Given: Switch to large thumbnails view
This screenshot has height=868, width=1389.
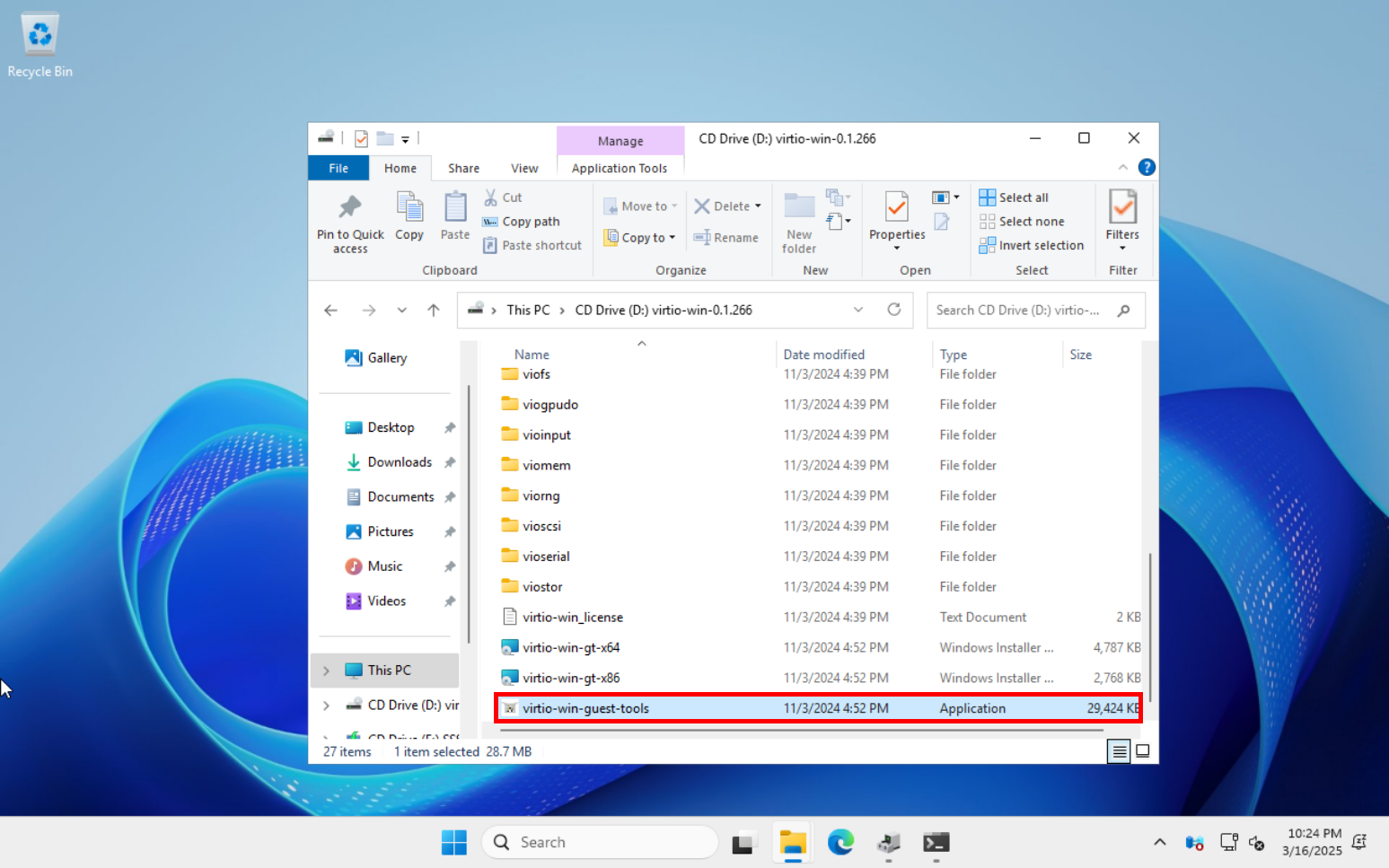Looking at the screenshot, I should pos(1142,751).
